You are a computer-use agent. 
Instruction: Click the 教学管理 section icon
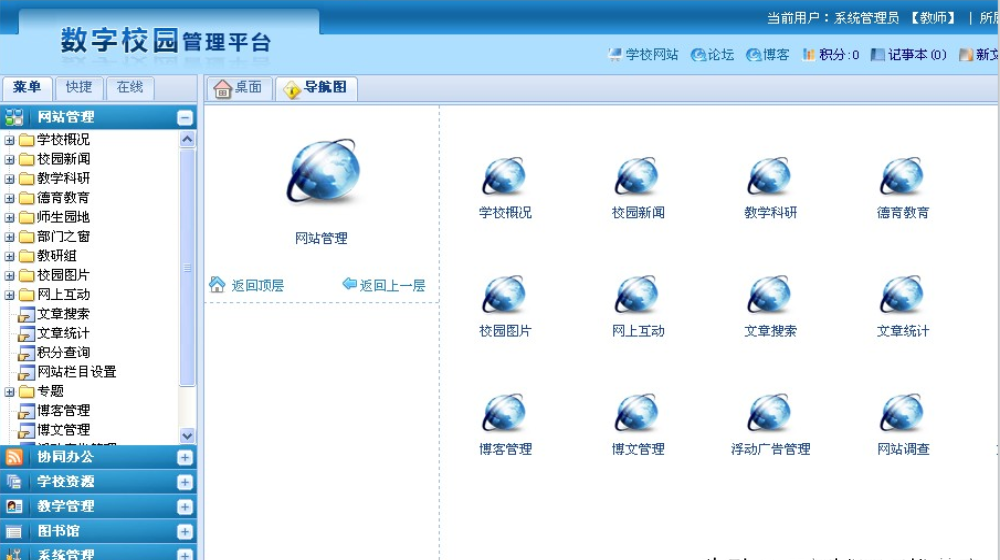coord(14,506)
